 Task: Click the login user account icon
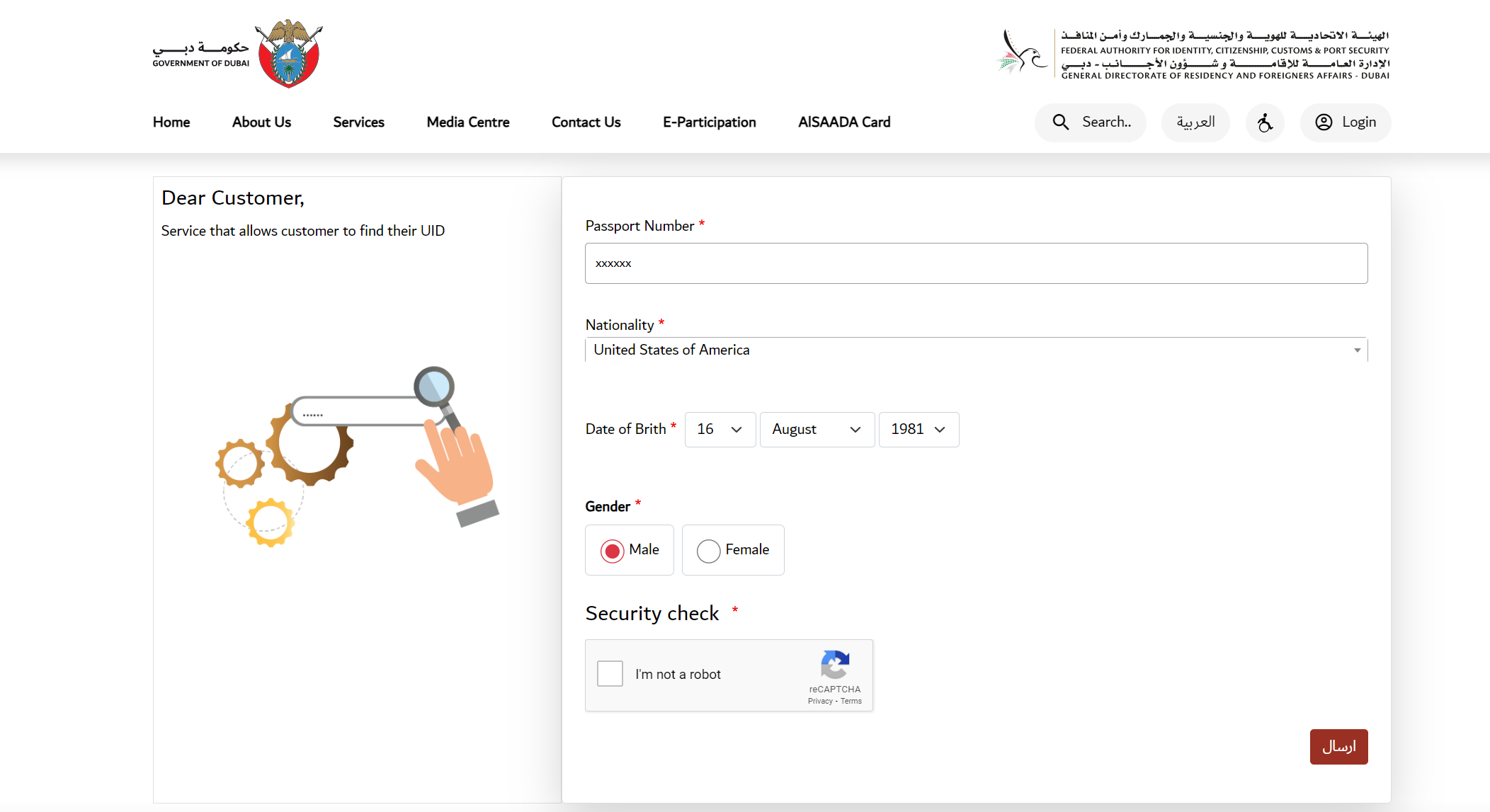pos(1324,122)
